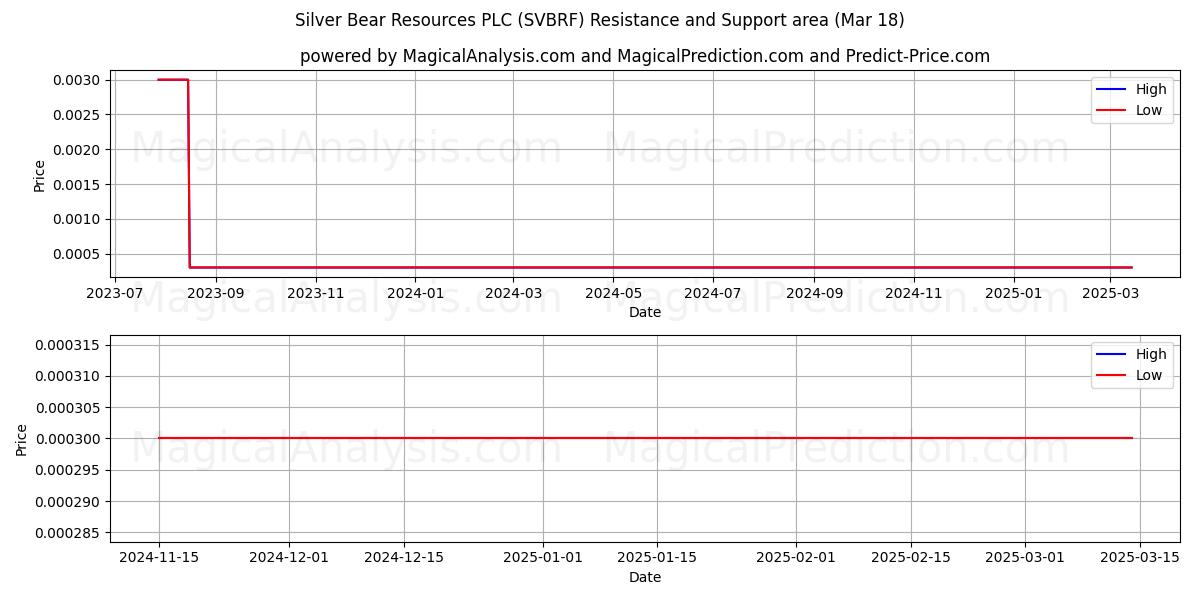Click the 2025-03-01 date label

pos(1024,558)
